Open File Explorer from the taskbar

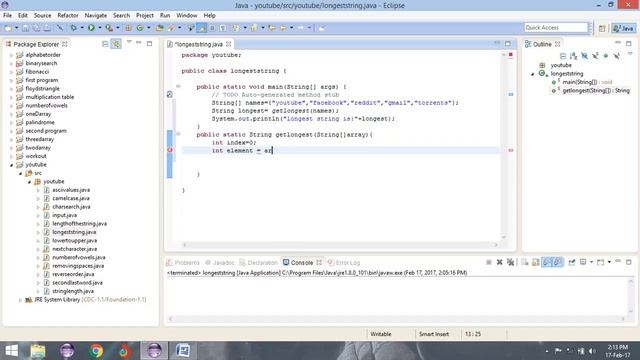pyautogui.click(x=38, y=351)
